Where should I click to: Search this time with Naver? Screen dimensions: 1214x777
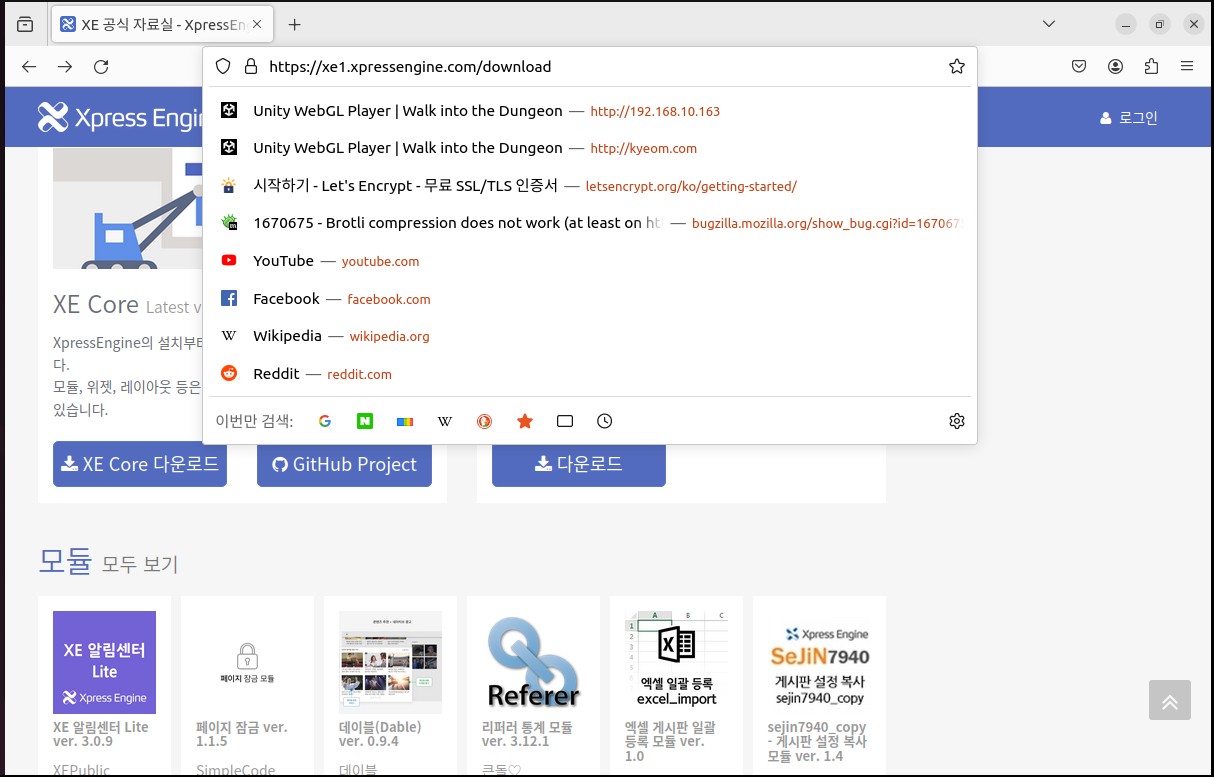[x=365, y=422]
